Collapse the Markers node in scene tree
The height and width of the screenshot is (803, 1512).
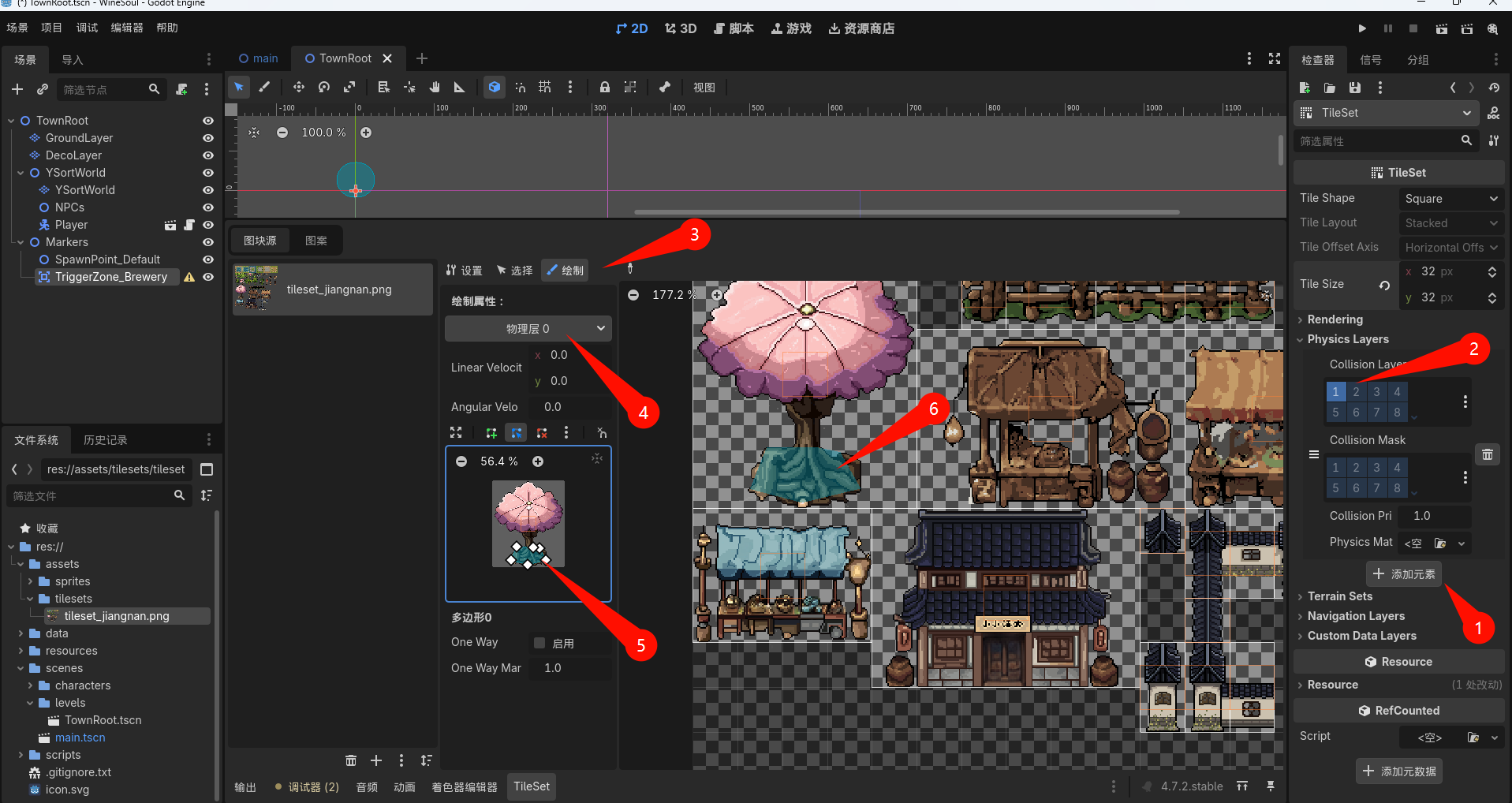point(21,242)
